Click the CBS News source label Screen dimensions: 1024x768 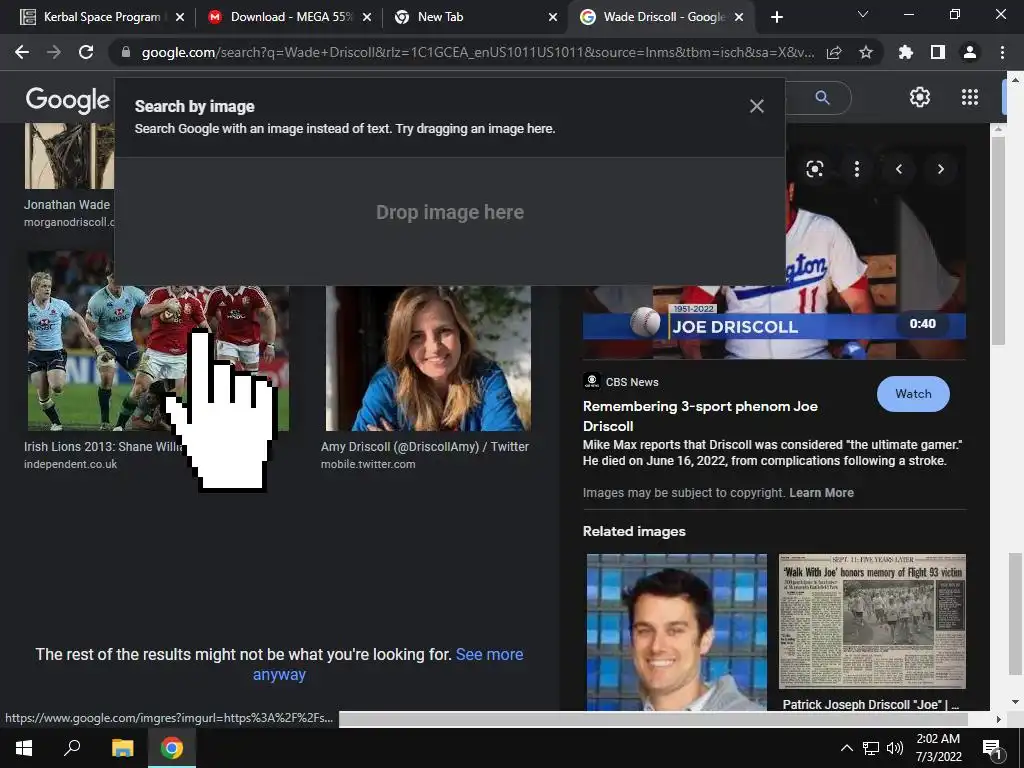(632, 382)
